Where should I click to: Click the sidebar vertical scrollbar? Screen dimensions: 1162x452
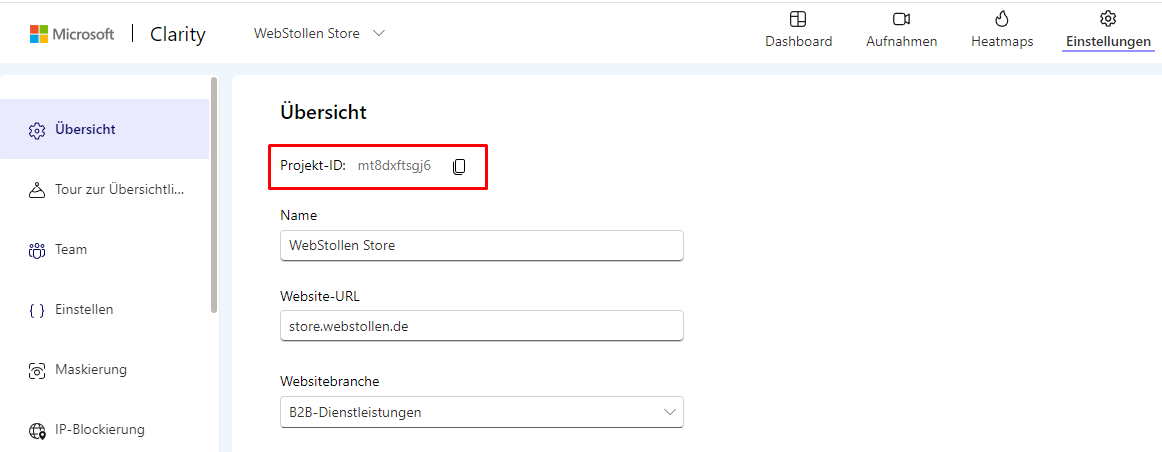[x=214, y=194]
